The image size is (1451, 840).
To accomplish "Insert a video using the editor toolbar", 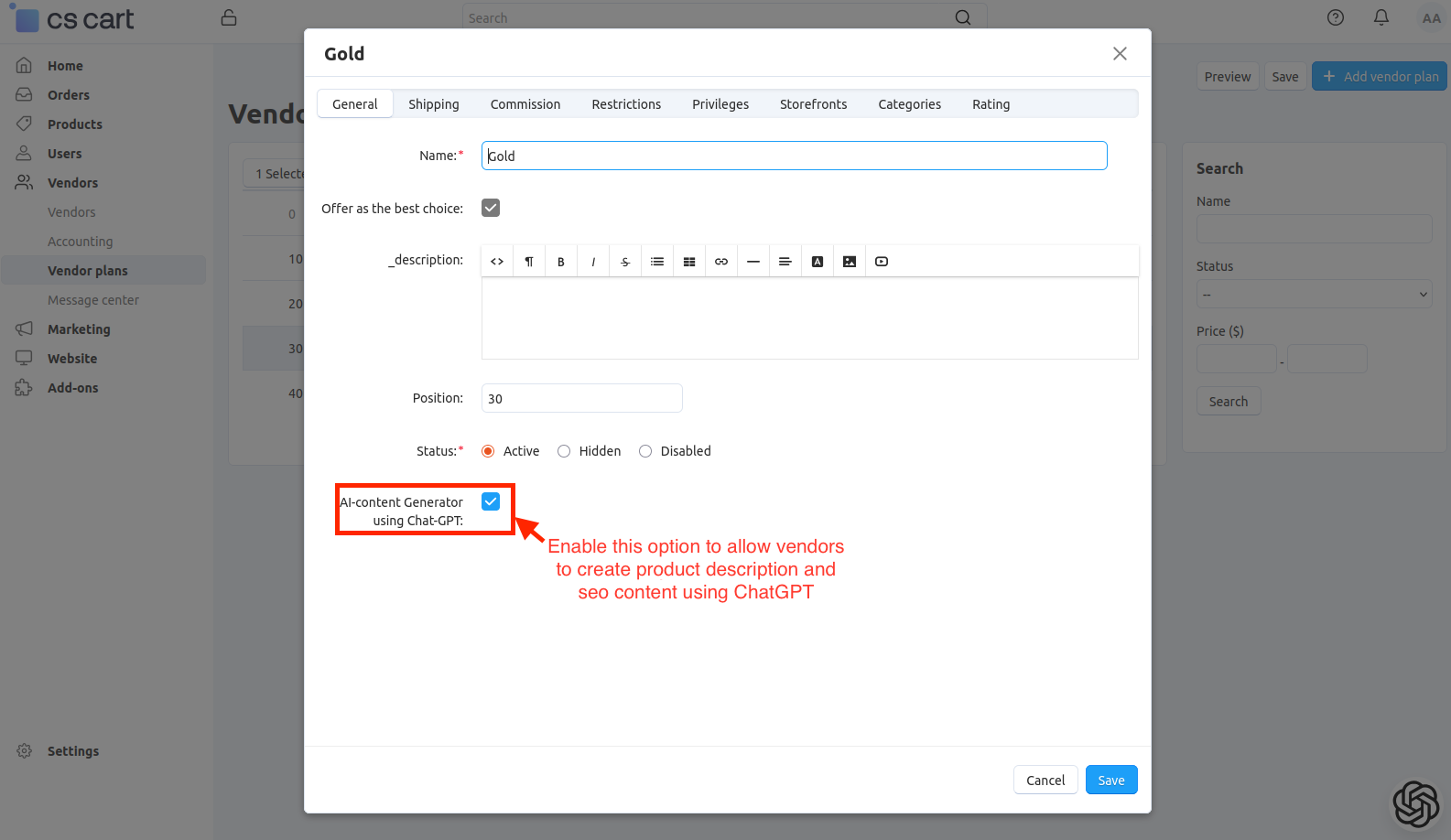I will click(882, 262).
